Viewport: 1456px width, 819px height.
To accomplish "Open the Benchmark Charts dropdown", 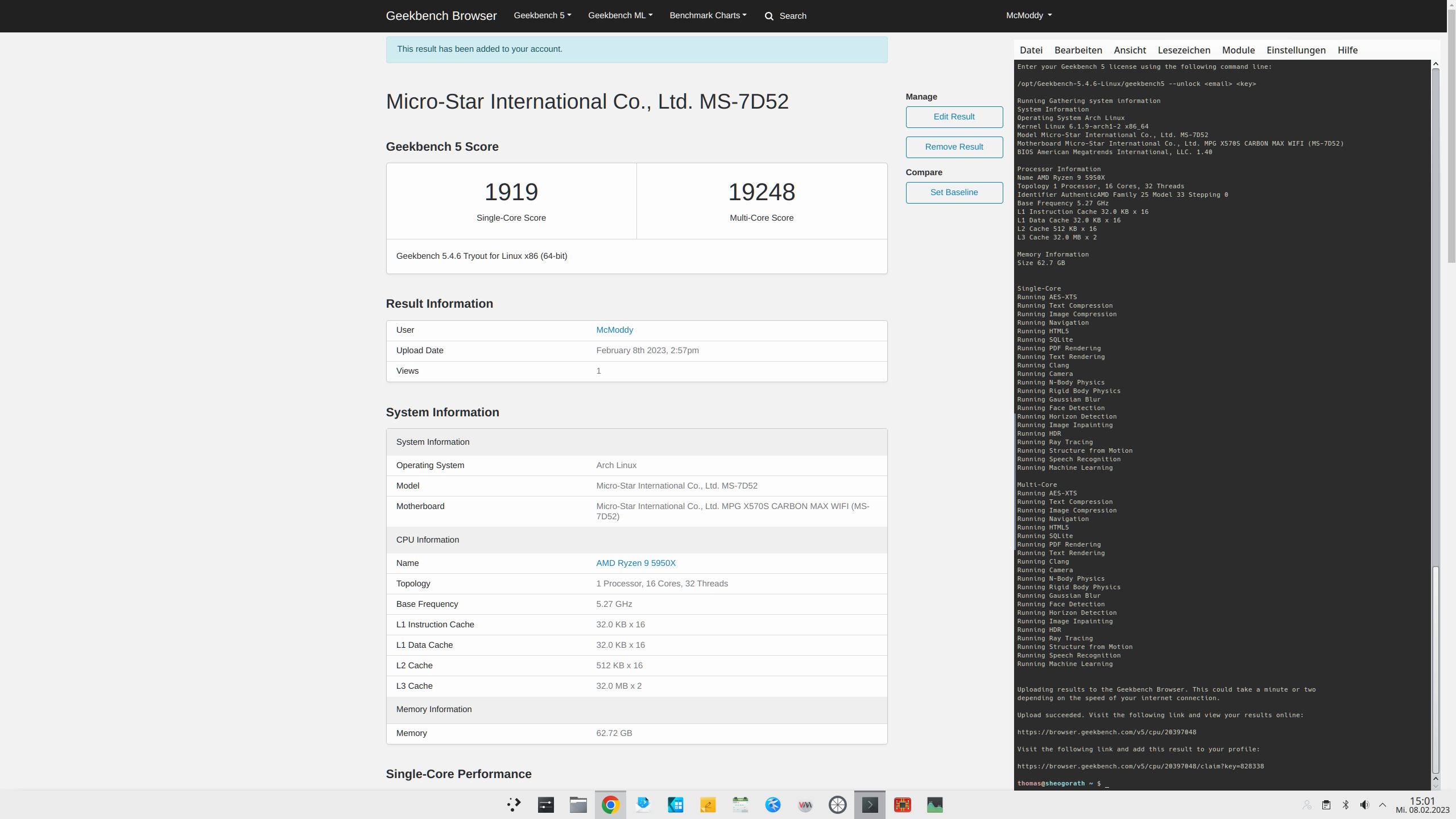I will pos(708,15).
